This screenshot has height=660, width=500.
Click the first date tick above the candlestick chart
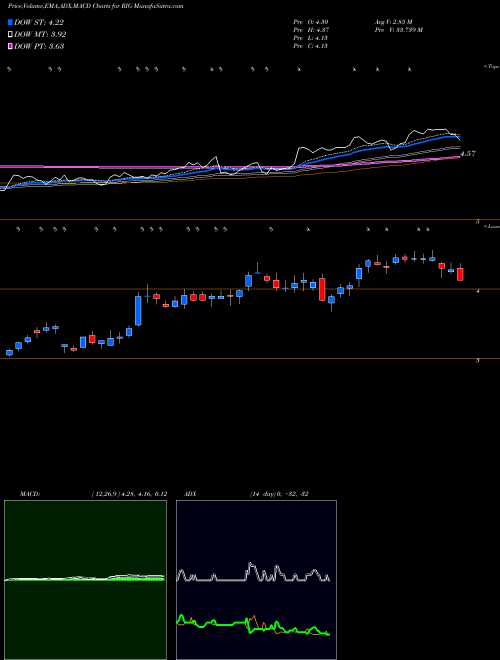click(x=18, y=229)
